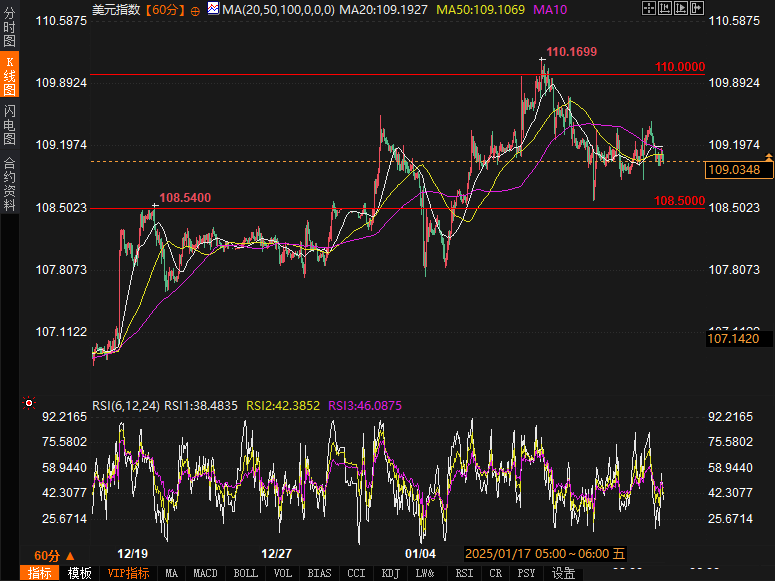This screenshot has height=581, width=775.
Task: Click the 01/04 date label on time axis
Action: 420,554
